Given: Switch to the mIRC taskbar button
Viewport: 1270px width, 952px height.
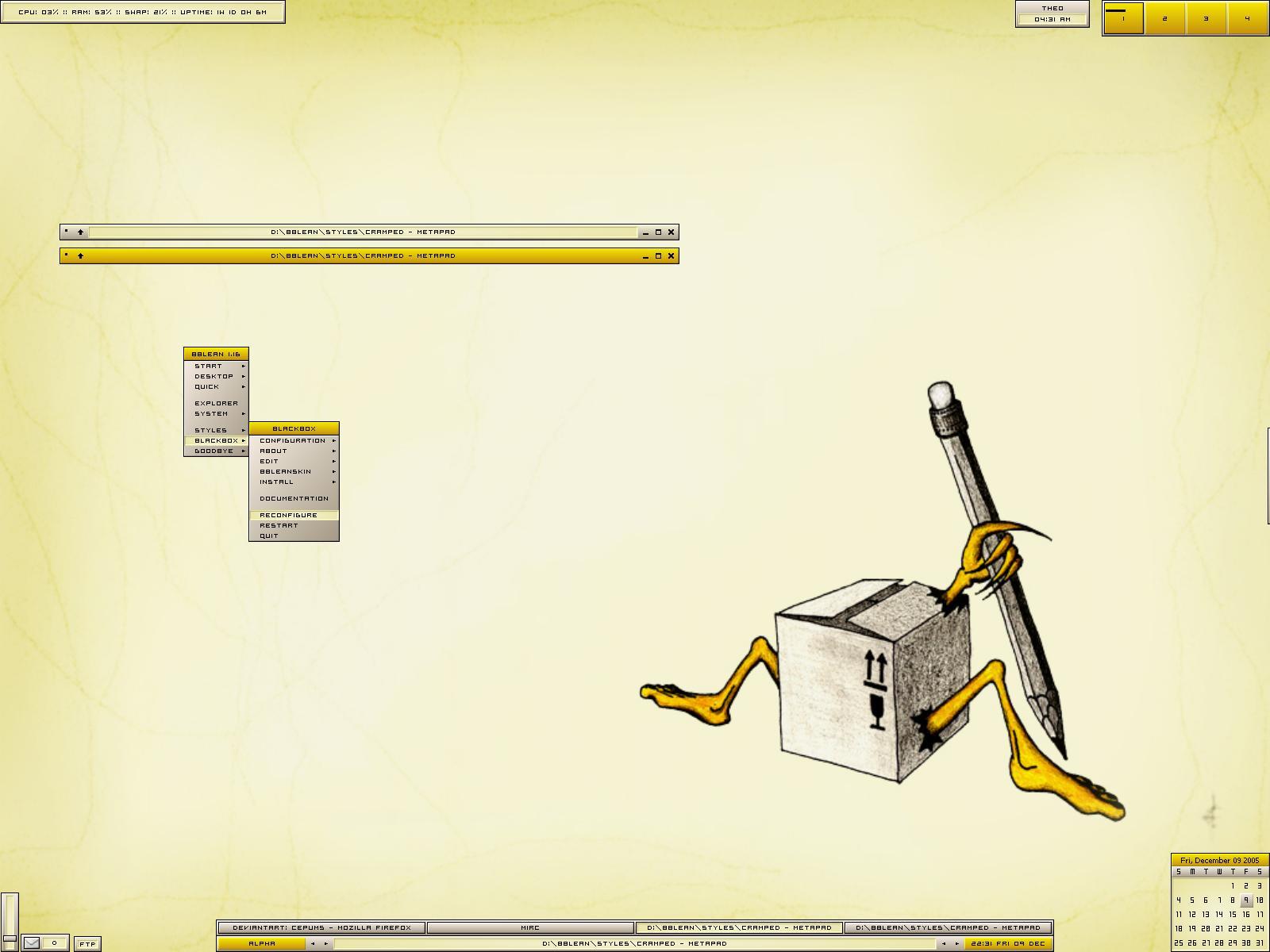Looking at the screenshot, I should [x=530, y=927].
